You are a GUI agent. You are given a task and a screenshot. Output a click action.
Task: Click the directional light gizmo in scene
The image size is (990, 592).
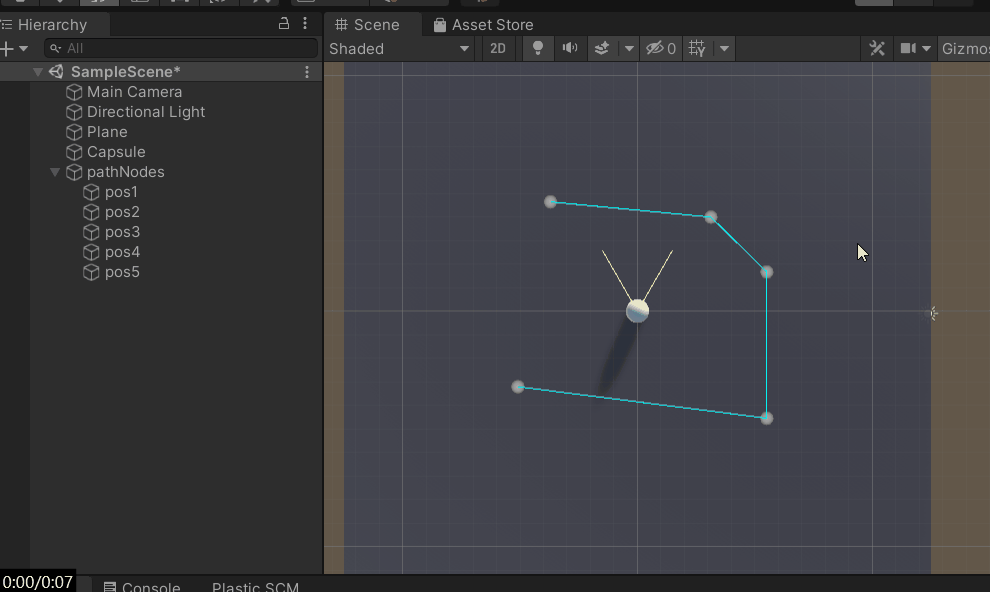(933, 313)
